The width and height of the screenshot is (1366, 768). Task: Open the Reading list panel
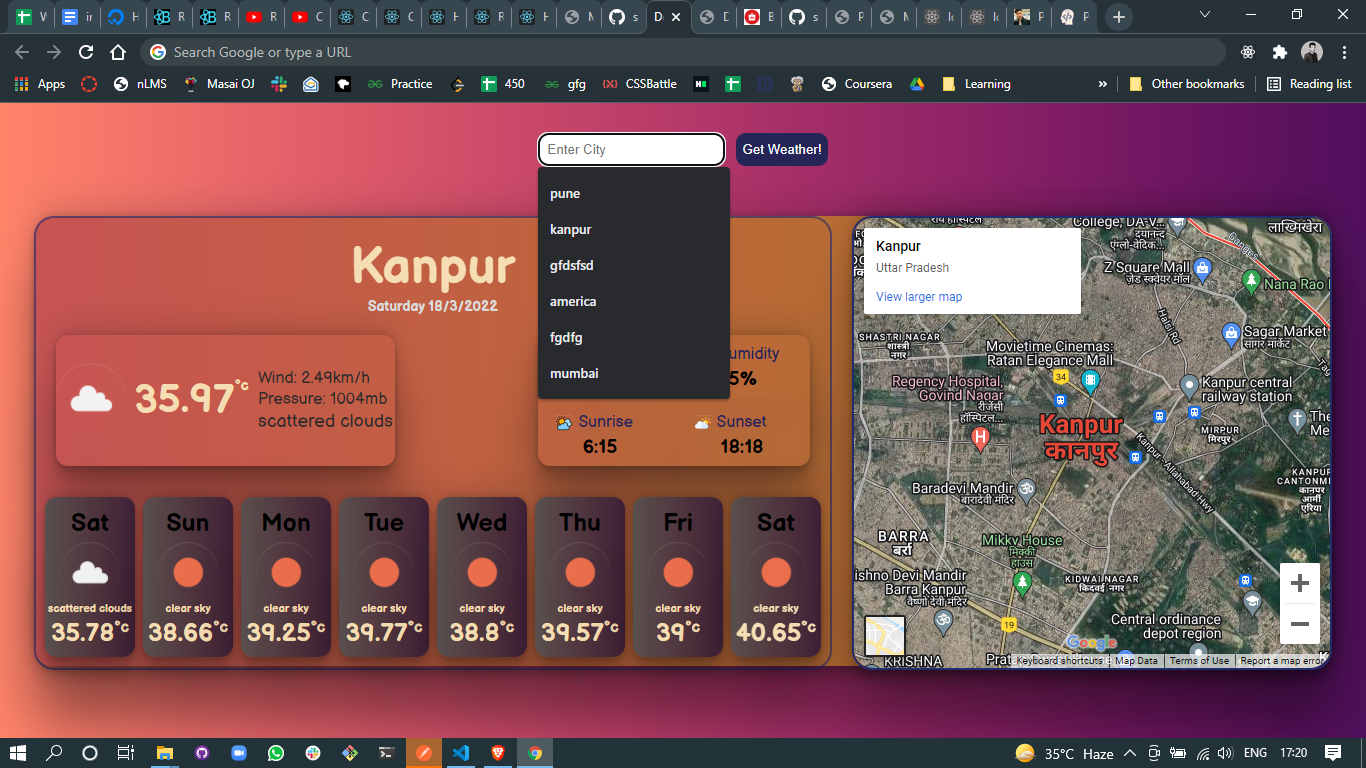click(1309, 84)
